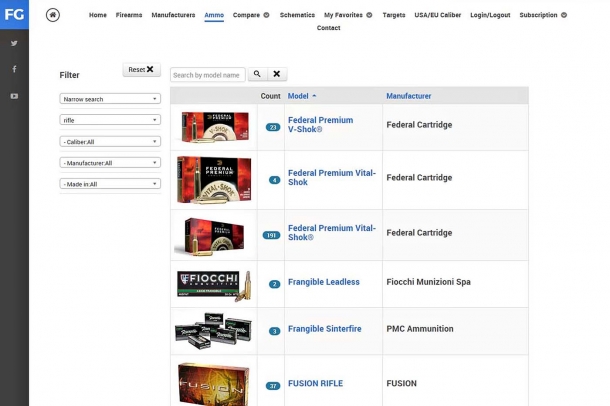Open the rifle type dropdown
Viewport: 610px width, 406px height.
(x=110, y=120)
